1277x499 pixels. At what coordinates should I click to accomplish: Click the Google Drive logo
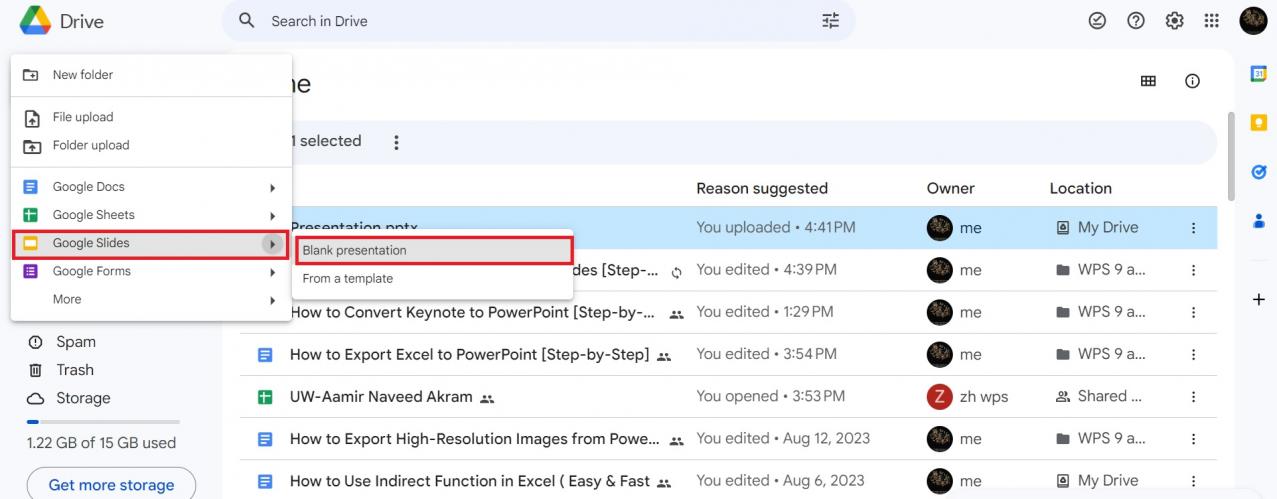pos(36,20)
